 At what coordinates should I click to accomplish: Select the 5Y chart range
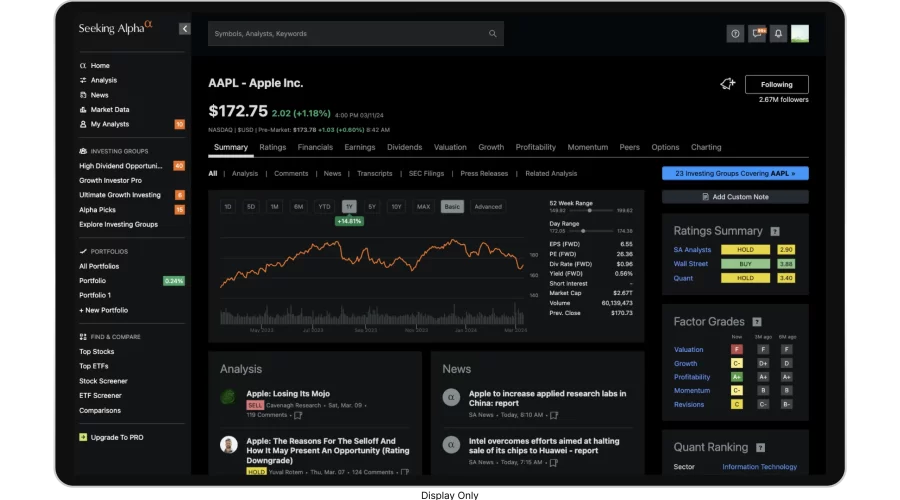click(x=372, y=207)
